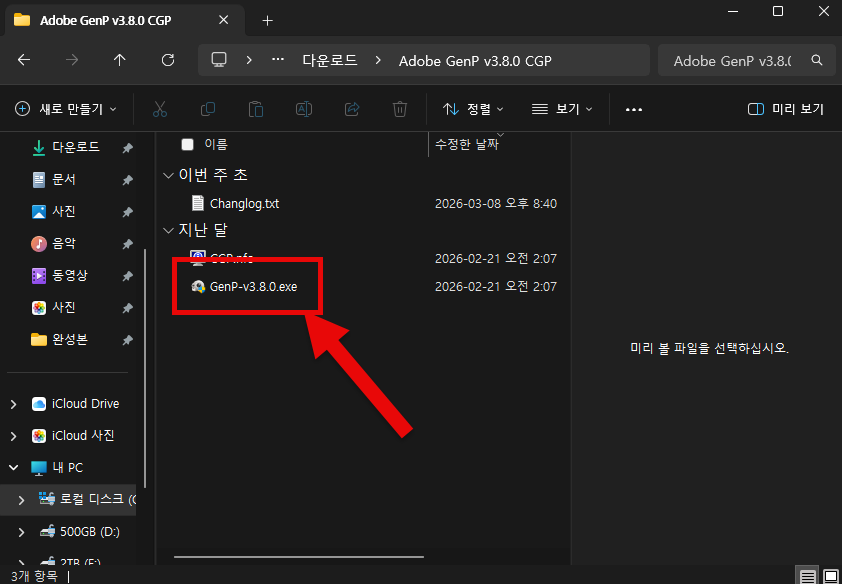Click the forward navigation arrow
The height and width of the screenshot is (584, 842).
coord(71,60)
